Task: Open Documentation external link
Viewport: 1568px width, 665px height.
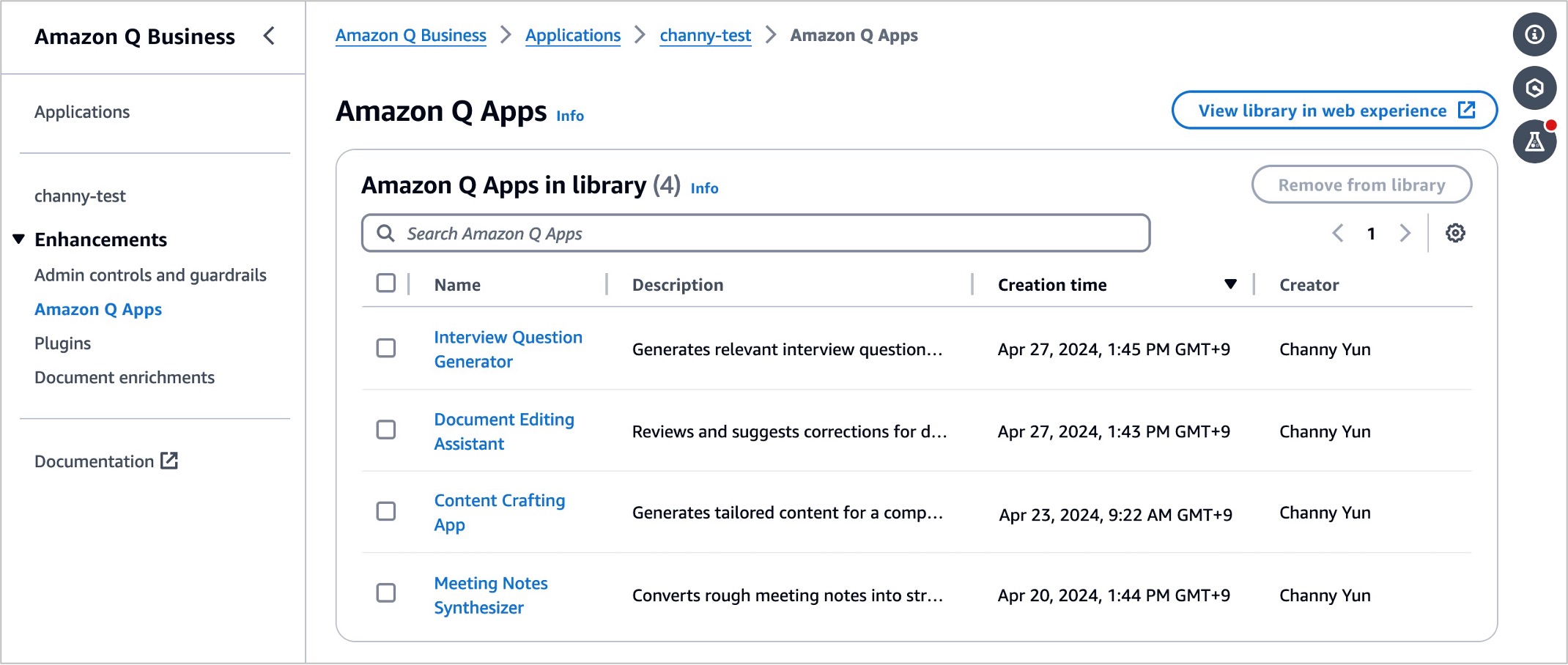Action: pos(106,461)
